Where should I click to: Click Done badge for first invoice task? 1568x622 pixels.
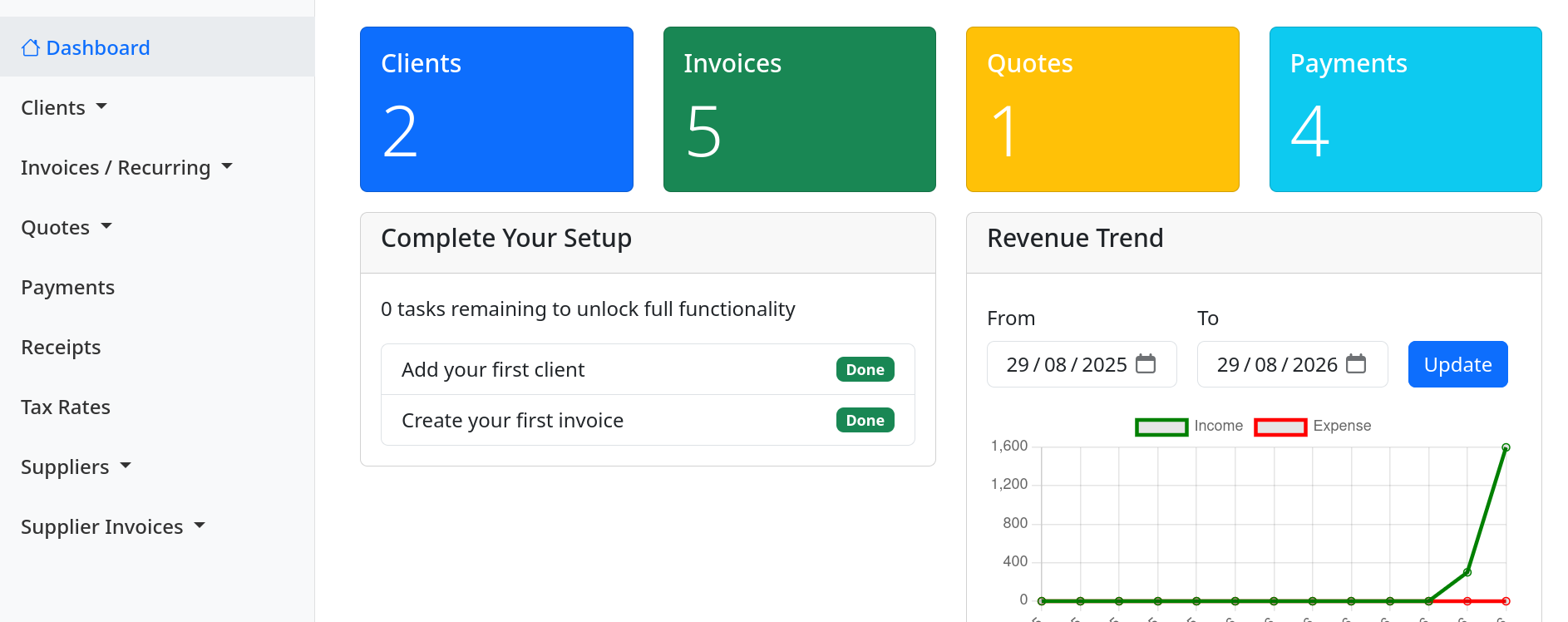pyautogui.click(x=865, y=420)
